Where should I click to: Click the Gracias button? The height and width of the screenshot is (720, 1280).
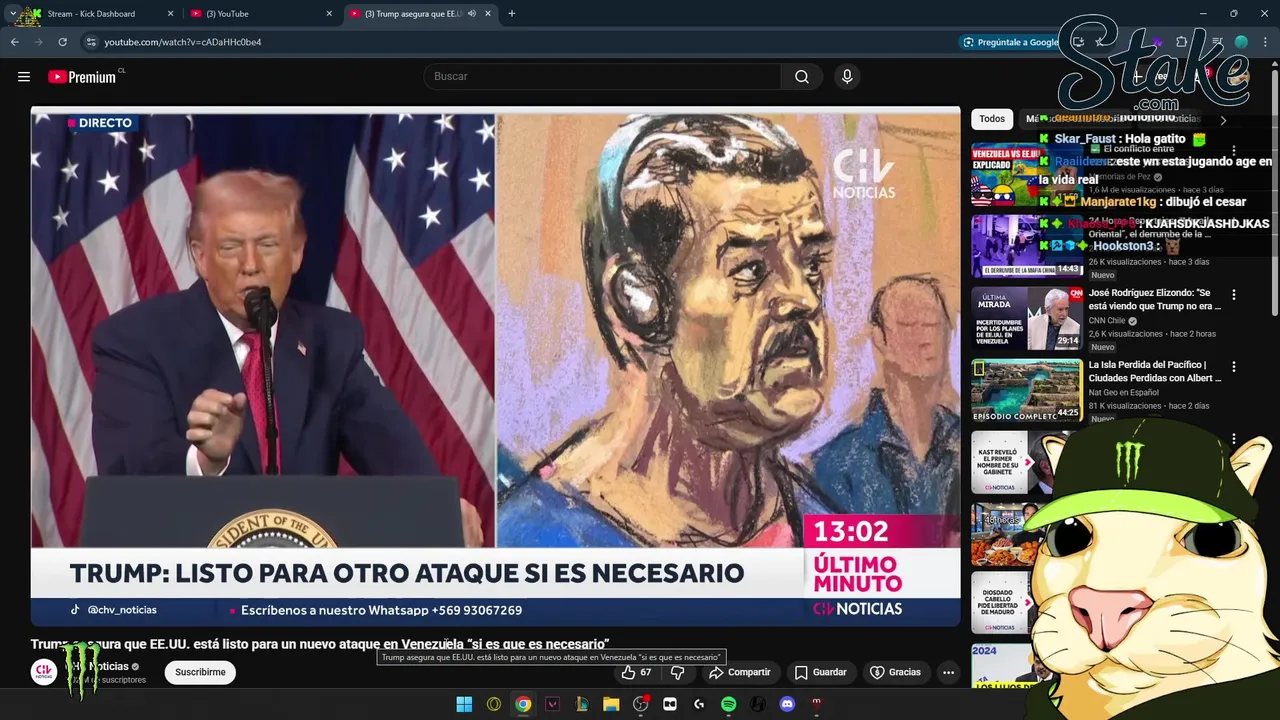(895, 672)
